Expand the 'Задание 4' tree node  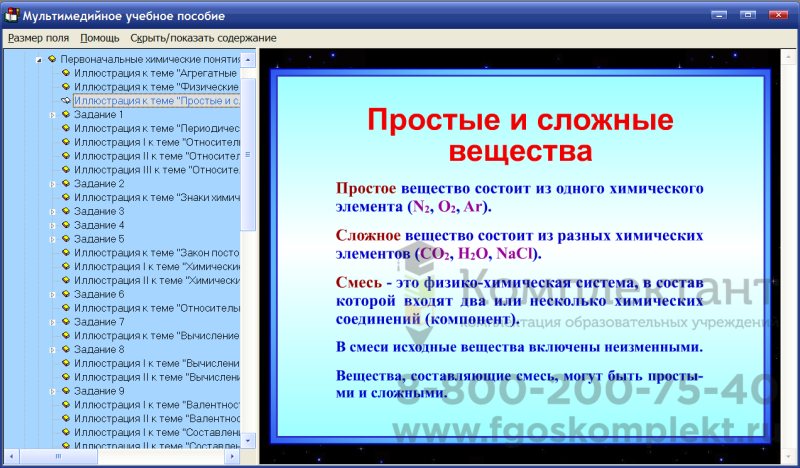[x=52, y=226]
